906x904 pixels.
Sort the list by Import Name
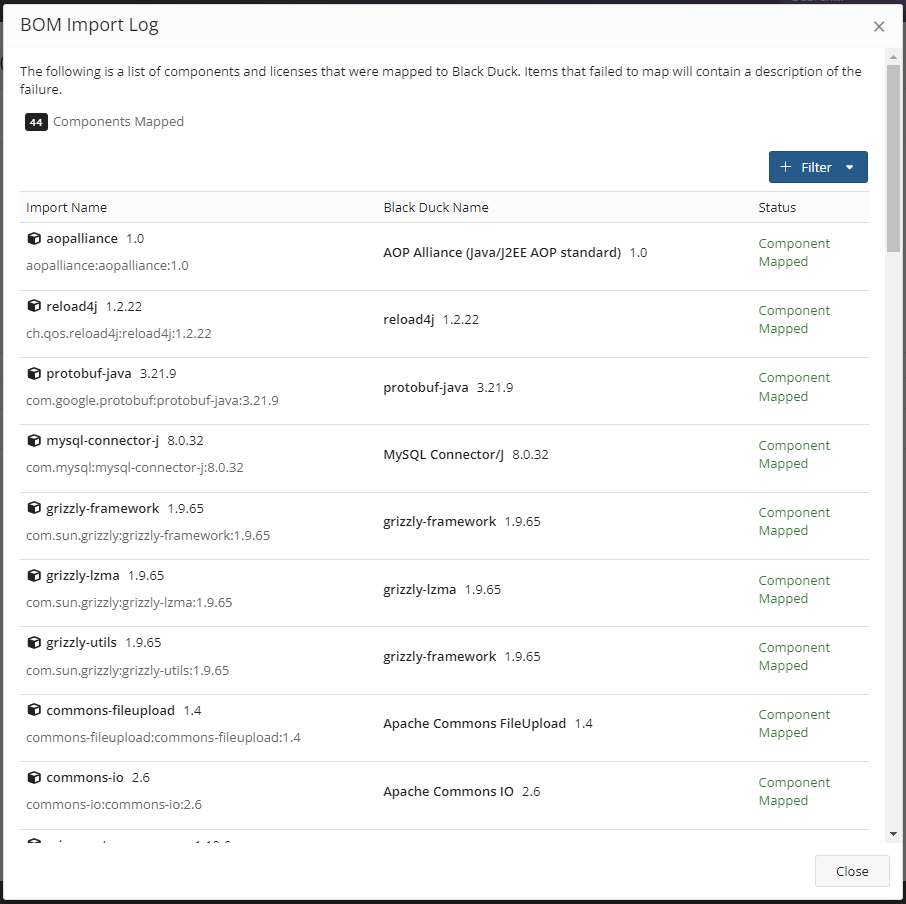[x=66, y=207]
